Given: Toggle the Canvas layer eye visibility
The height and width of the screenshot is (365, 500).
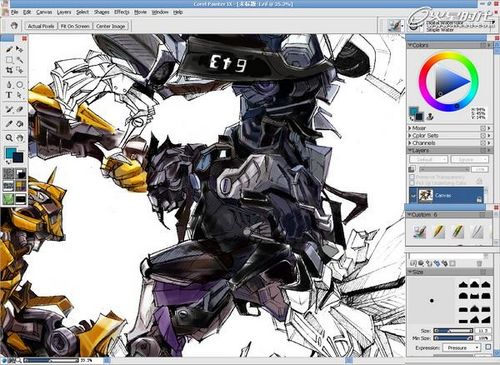Looking at the screenshot, I should click(413, 196).
